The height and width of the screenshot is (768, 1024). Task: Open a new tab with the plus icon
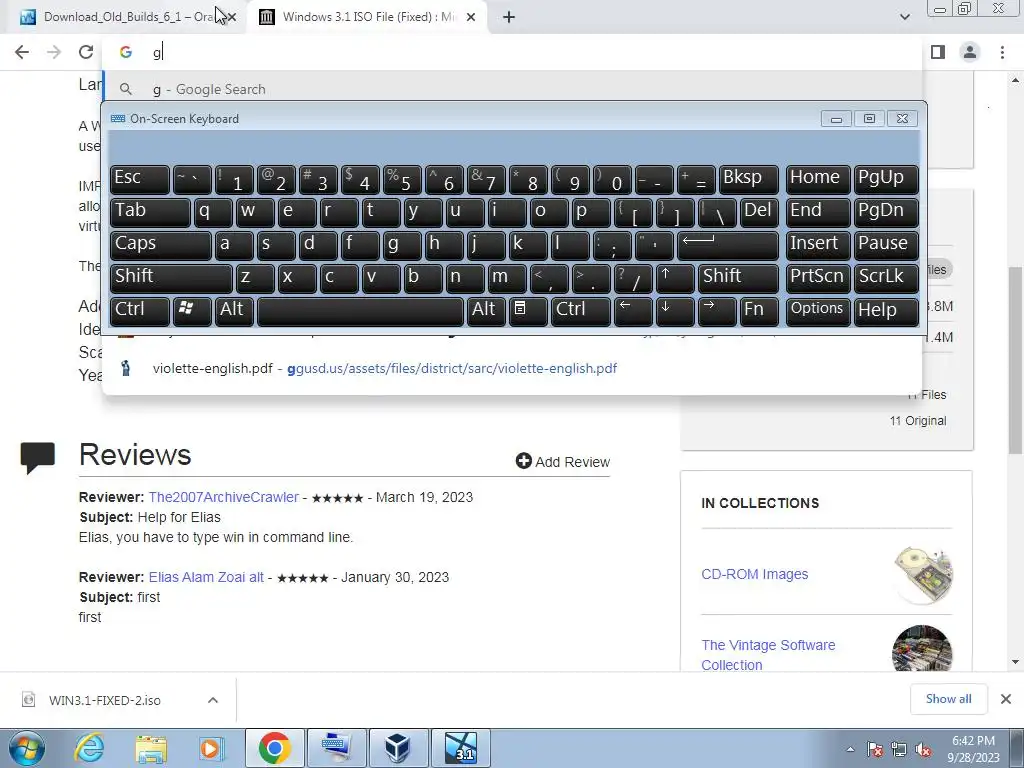coord(509,18)
